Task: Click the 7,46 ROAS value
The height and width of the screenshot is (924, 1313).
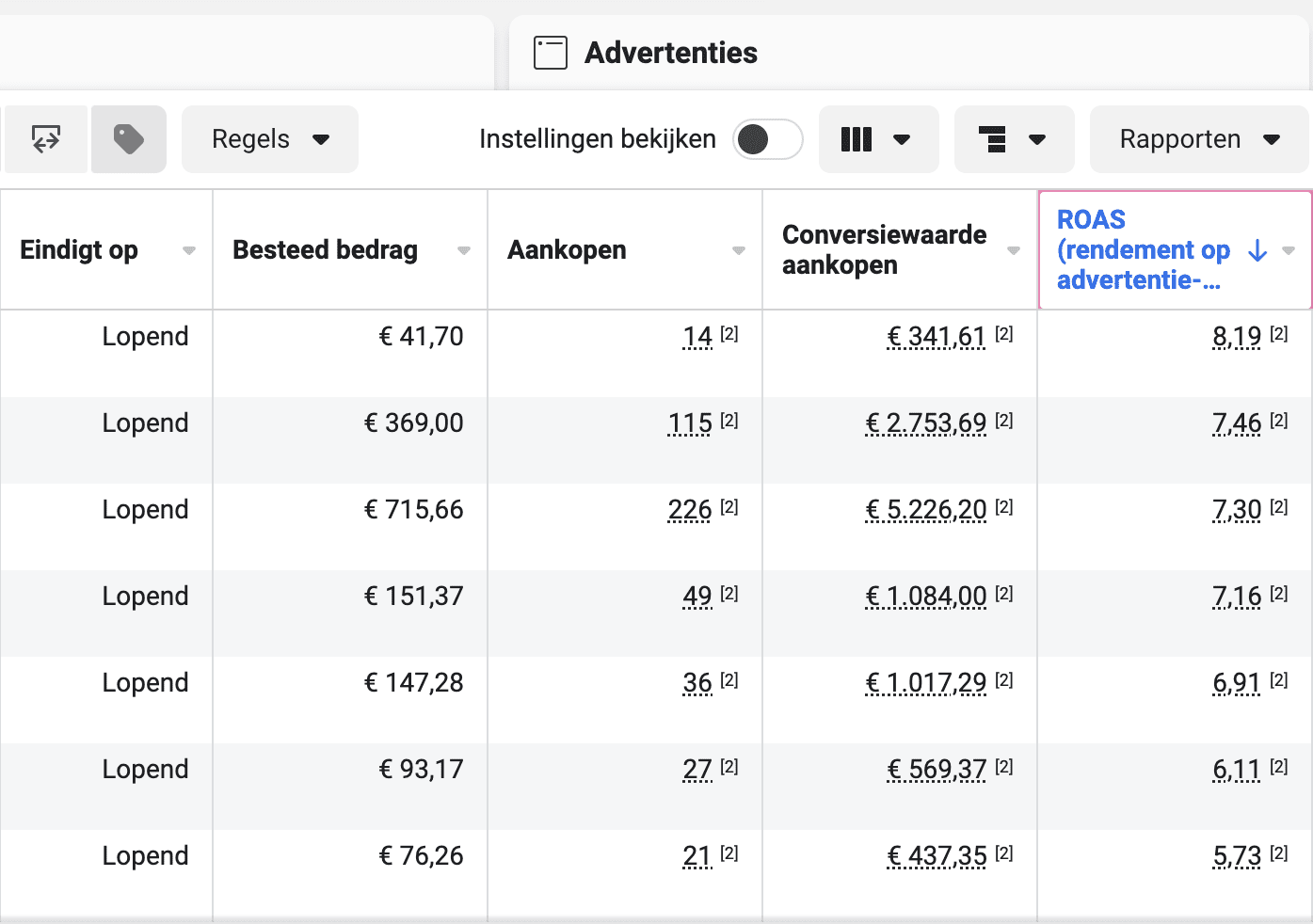Action: pyautogui.click(x=1237, y=423)
